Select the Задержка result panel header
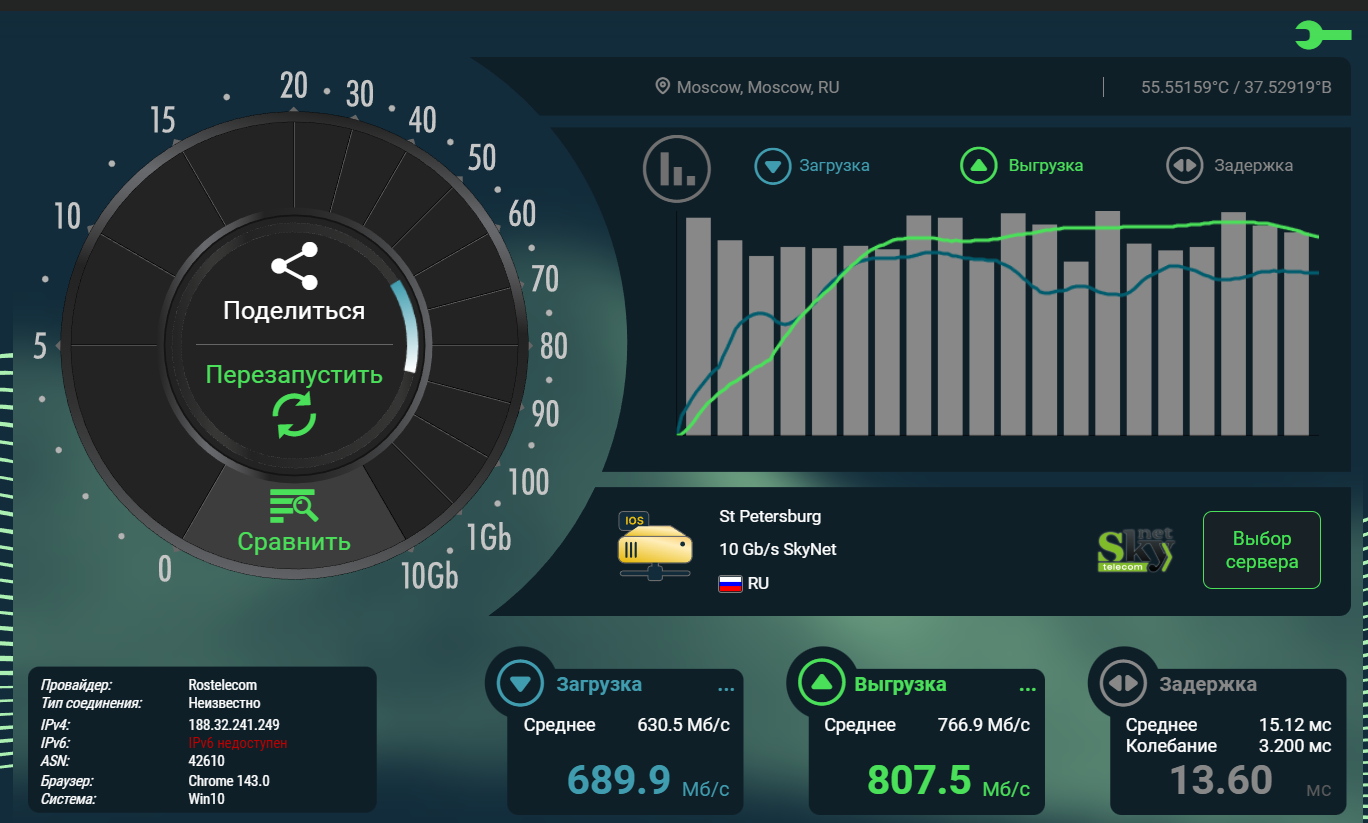This screenshot has width=1368, height=823. [x=1207, y=685]
